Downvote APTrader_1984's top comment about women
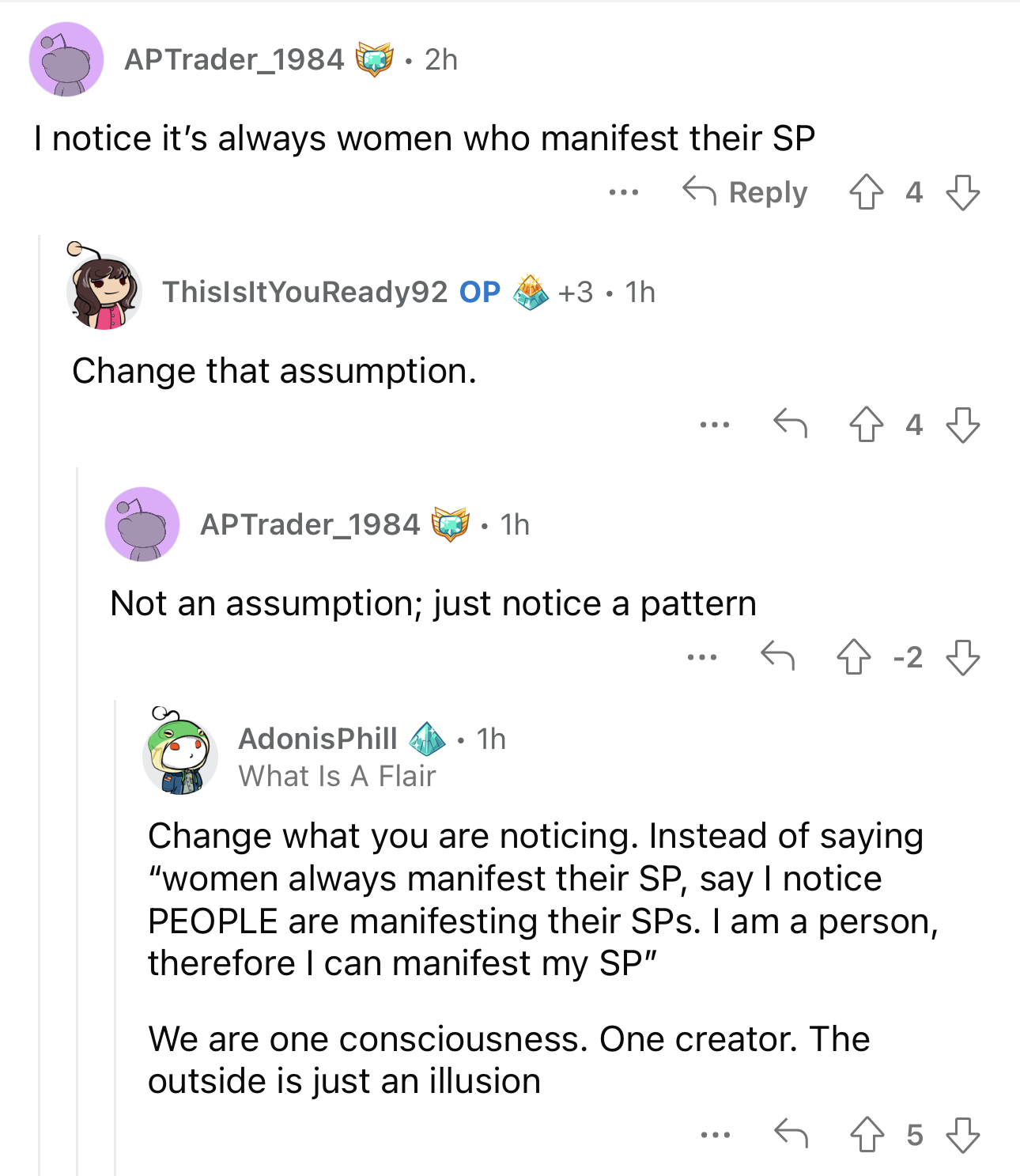The width and height of the screenshot is (1020, 1176). (x=962, y=192)
